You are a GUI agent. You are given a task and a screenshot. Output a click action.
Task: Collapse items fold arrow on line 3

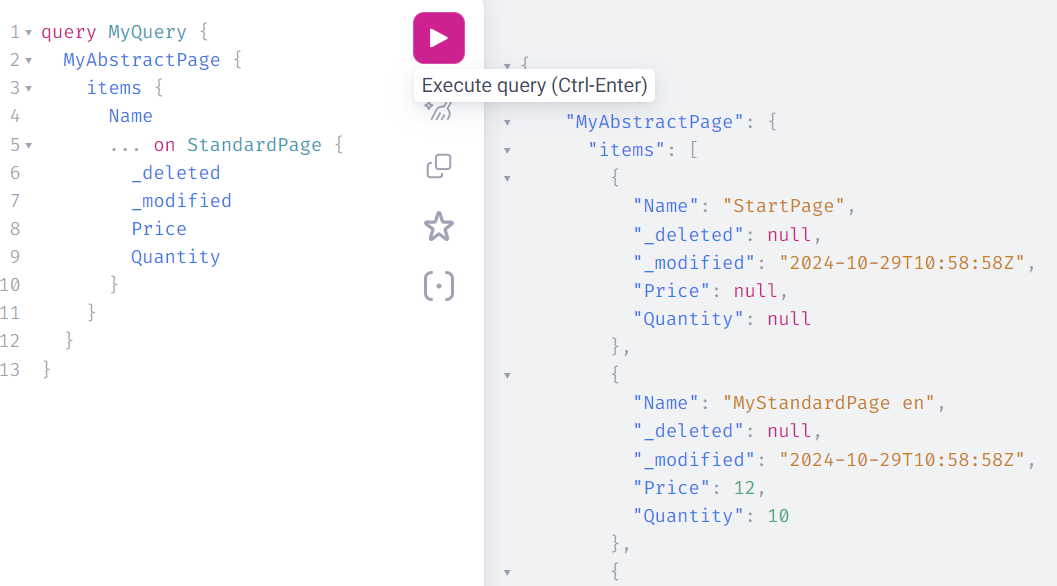coord(28,88)
